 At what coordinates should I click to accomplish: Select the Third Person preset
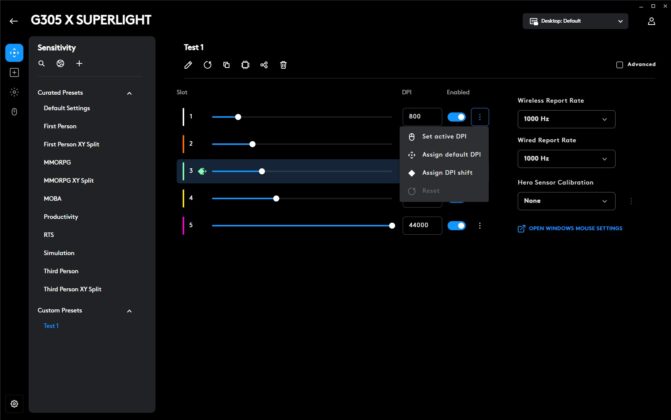[x=61, y=271]
